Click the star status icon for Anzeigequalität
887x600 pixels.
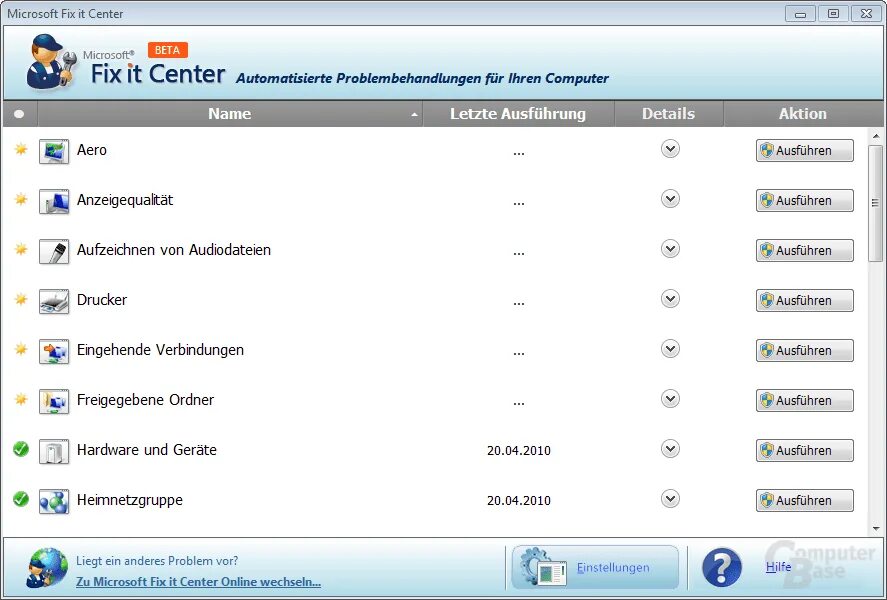point(21,199)
